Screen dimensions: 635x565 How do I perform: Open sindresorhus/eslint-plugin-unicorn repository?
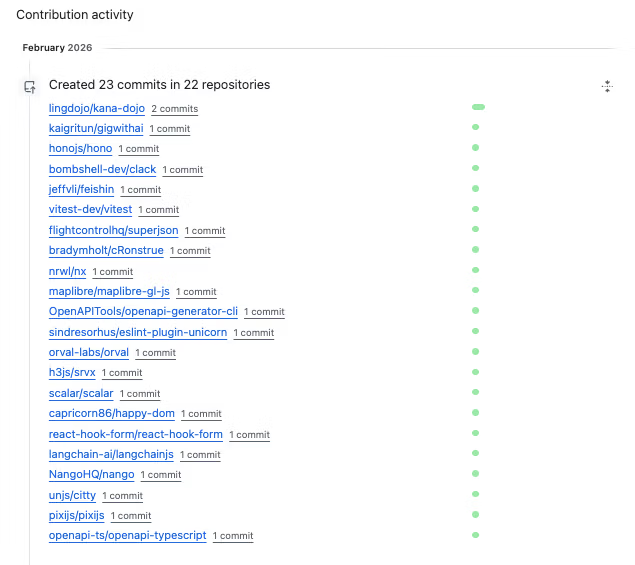tap(138, 332)
